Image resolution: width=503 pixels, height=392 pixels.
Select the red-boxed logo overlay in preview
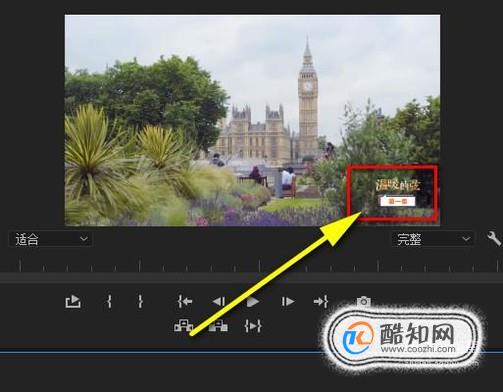392,193
